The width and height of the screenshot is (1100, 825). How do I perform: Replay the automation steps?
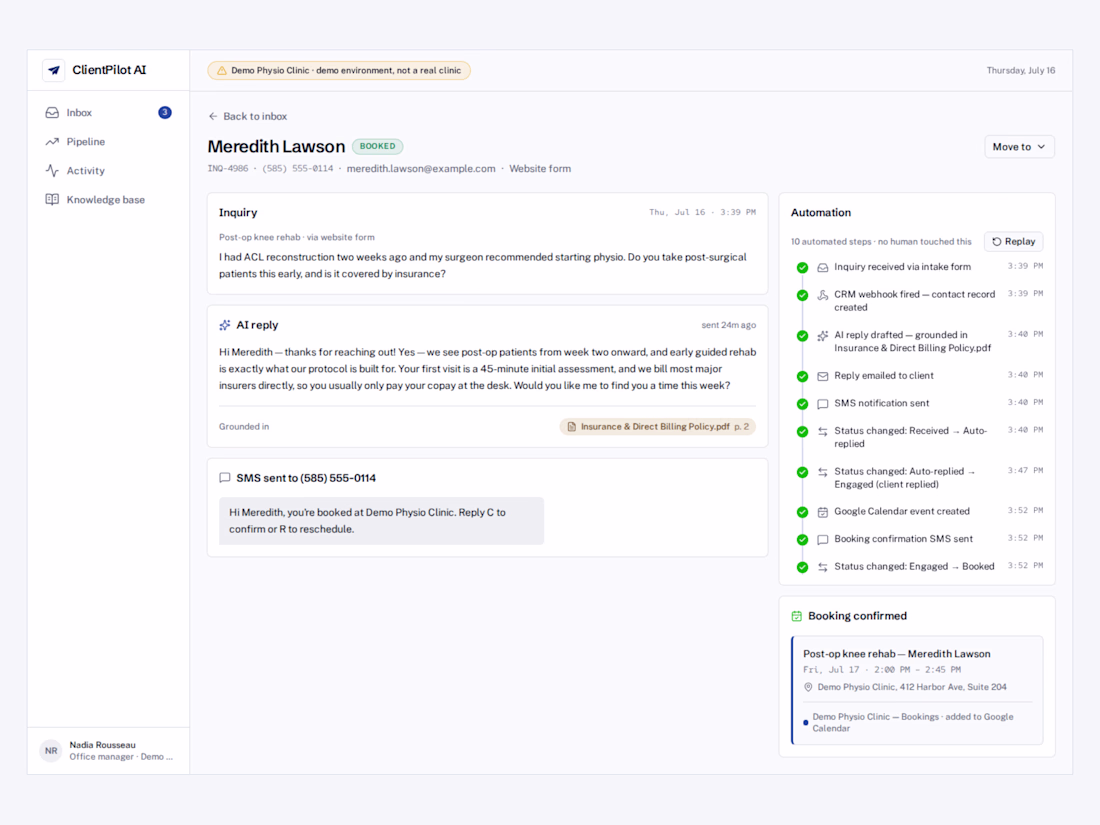1014,241
